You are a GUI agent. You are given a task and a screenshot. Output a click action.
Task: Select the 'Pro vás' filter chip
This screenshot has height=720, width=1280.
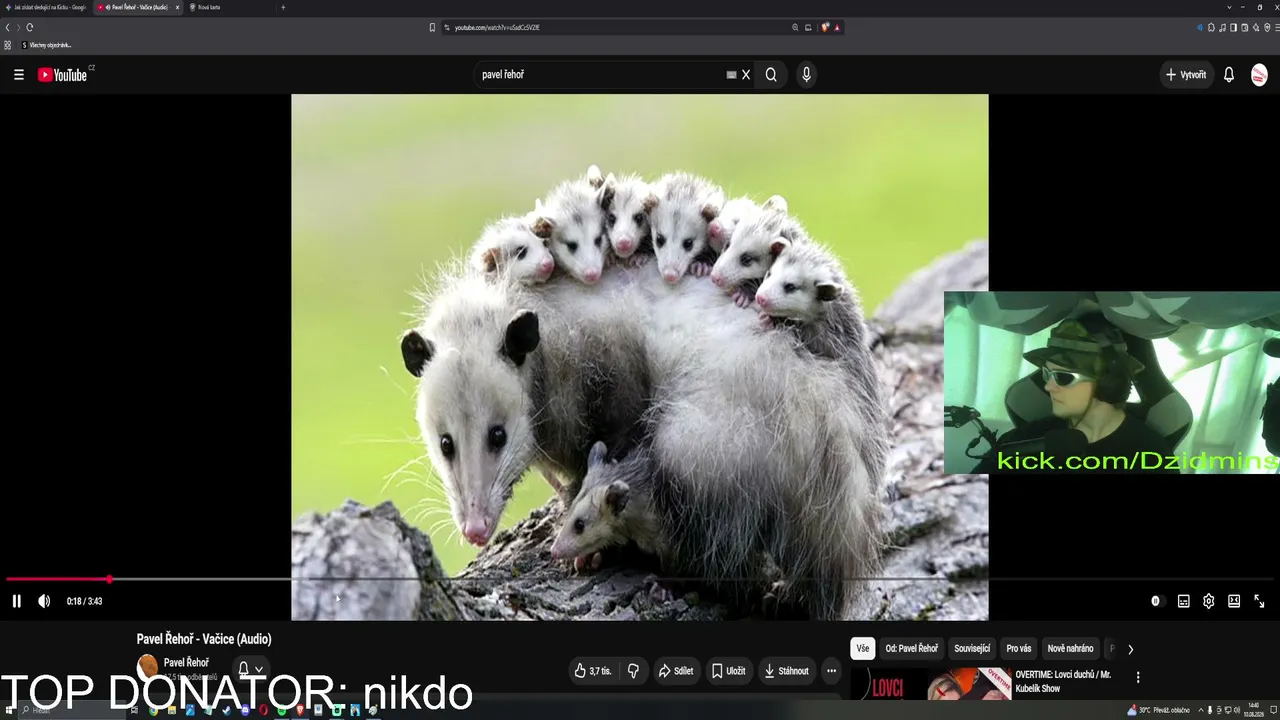[x=1019, y=648]
